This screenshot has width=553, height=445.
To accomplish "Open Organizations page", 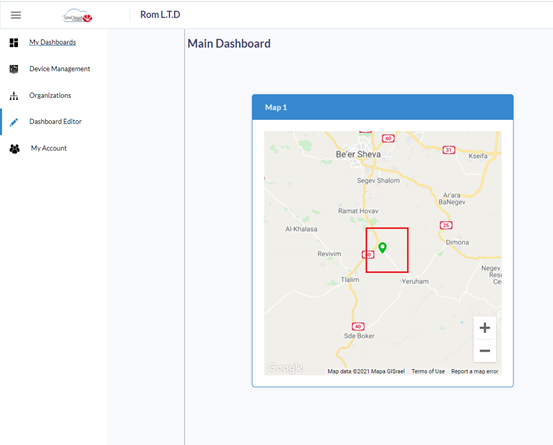I will pos(50,95).
